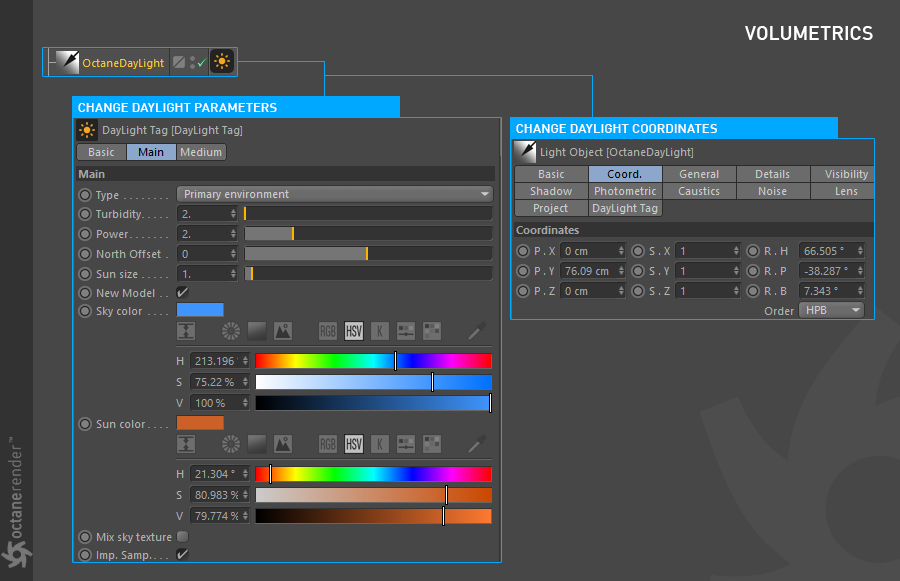Viewport: 900px width, 581px height.
Task: Open the Type Primary environment dropdown
Action: click(x=335, y=194)
